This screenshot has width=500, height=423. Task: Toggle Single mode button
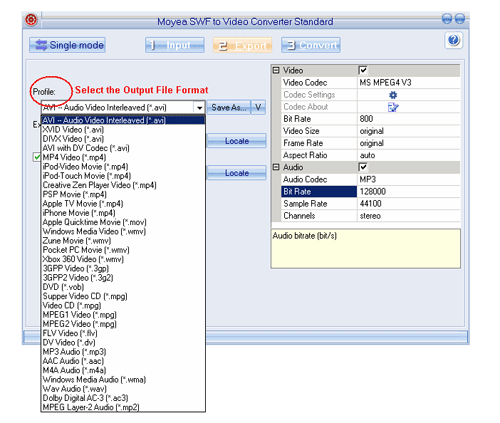pos(67,45)
